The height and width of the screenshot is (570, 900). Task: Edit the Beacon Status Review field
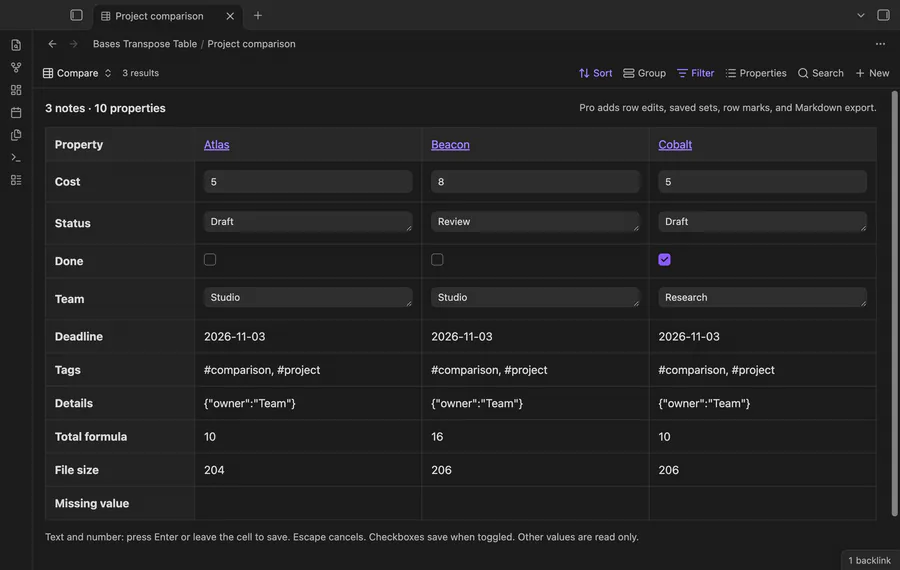click(535, 222)
